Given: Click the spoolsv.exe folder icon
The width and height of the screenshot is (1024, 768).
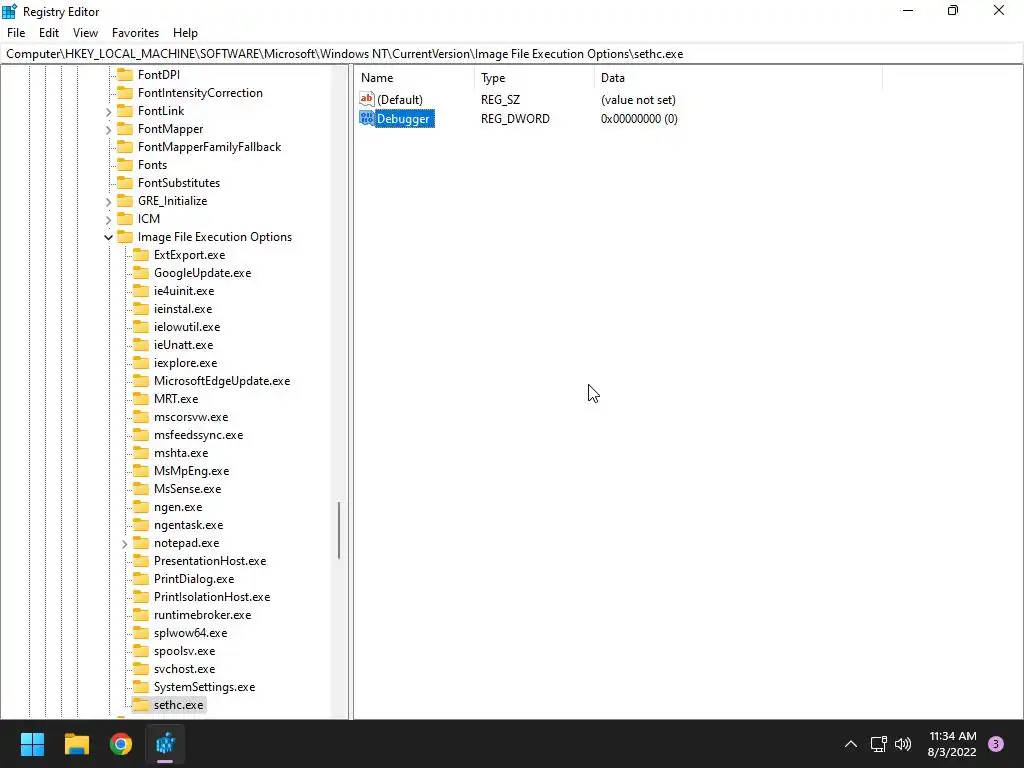Looking at the screenshot, I should point(141,651).
